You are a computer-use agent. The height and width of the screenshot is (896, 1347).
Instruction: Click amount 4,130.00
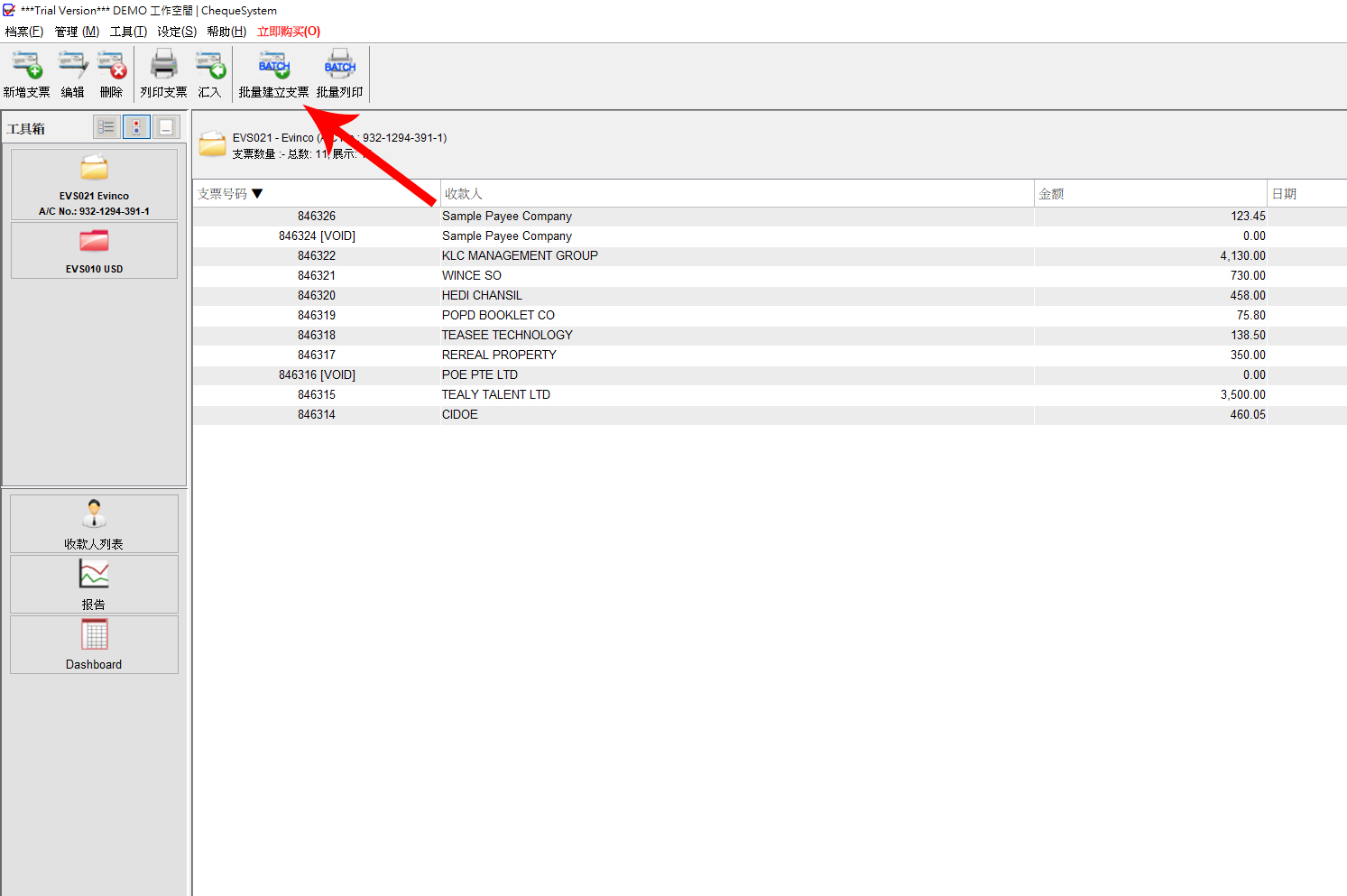click(1242, 256)
